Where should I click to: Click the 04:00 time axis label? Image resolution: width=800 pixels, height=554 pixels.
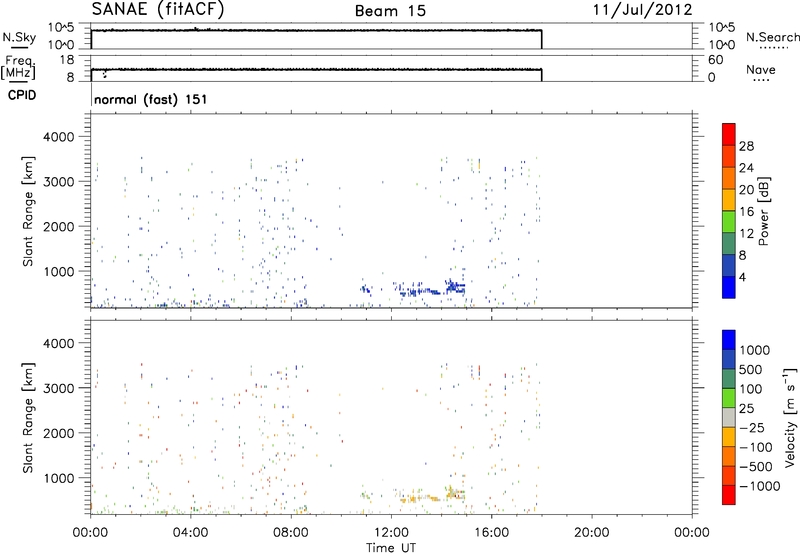(191, 533)
